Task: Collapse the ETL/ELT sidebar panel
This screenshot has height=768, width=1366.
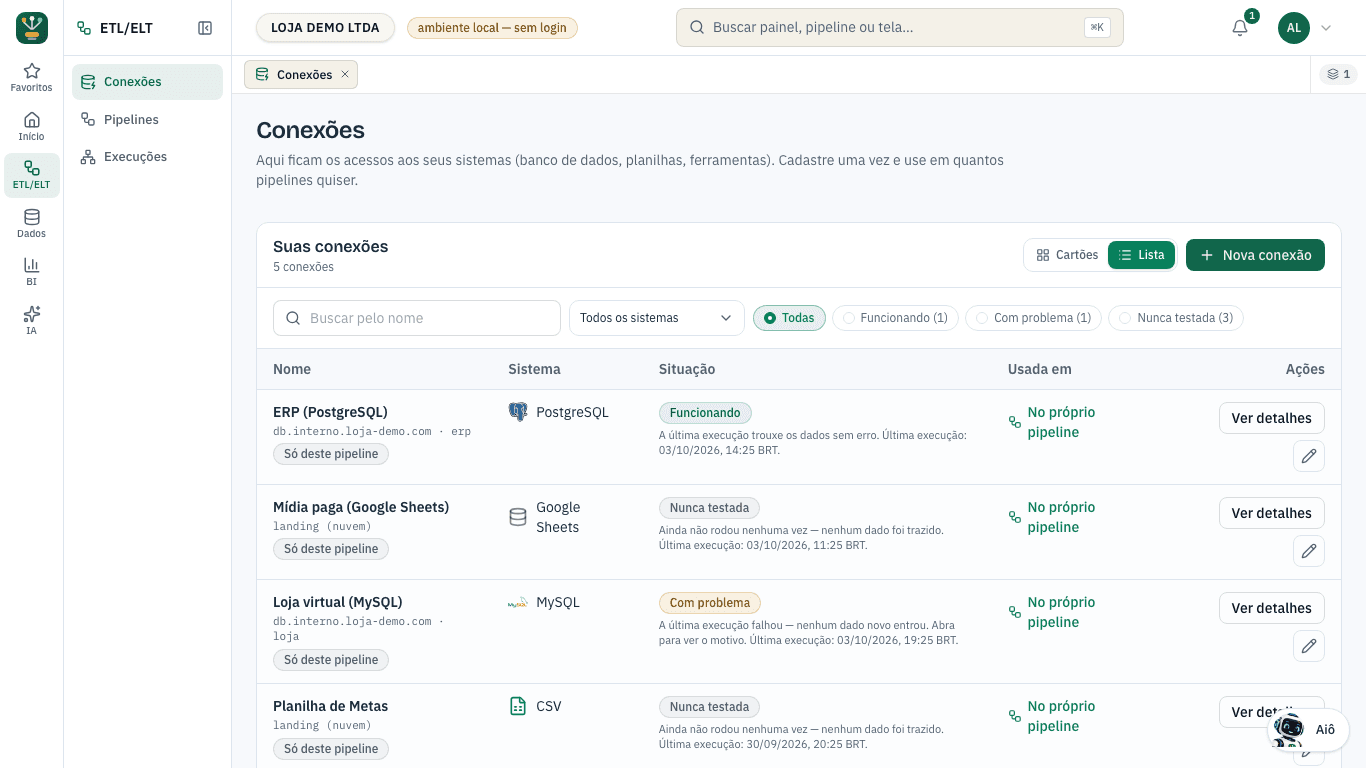Action: [x=205, y=28]
